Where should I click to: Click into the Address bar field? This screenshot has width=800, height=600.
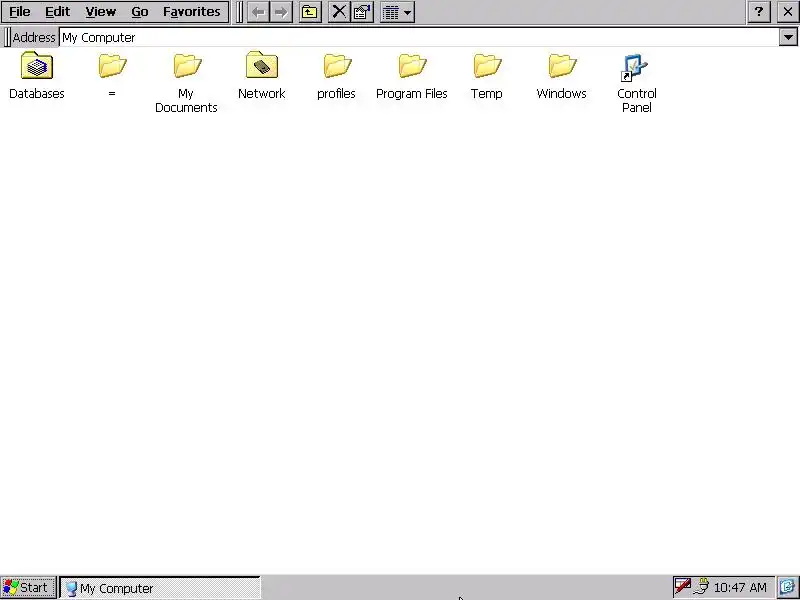418,37
